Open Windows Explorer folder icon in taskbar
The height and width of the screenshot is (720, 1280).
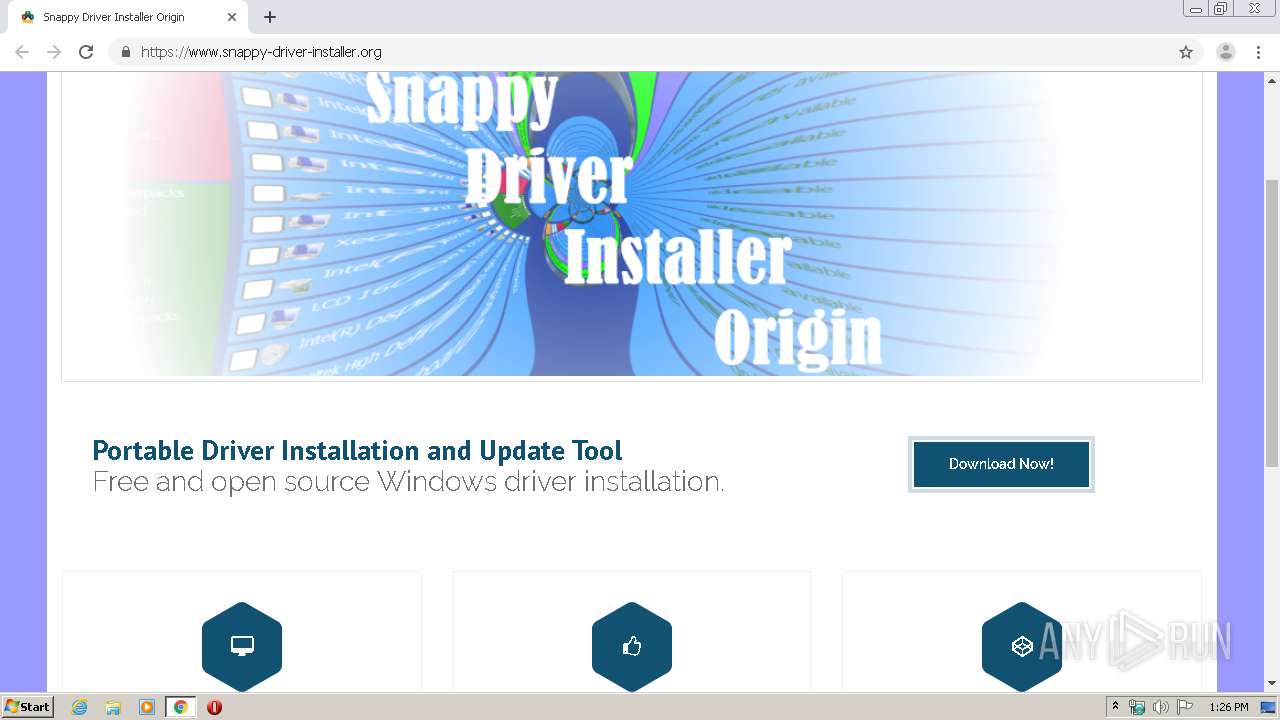(113, 707)
